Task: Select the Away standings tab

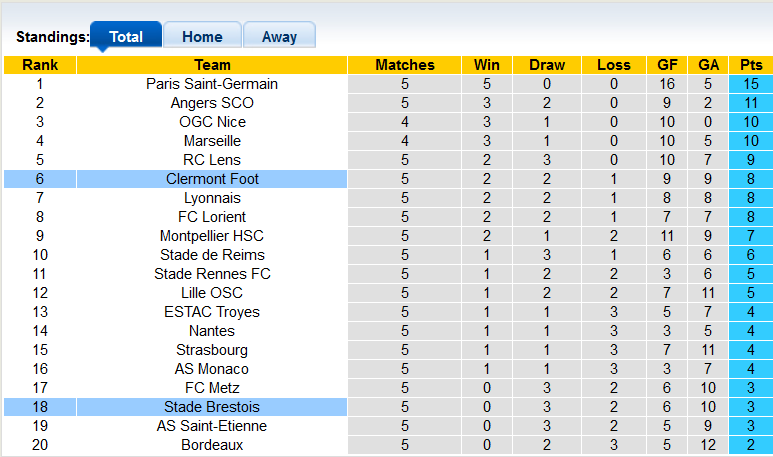Action: [x=279, y=36]
